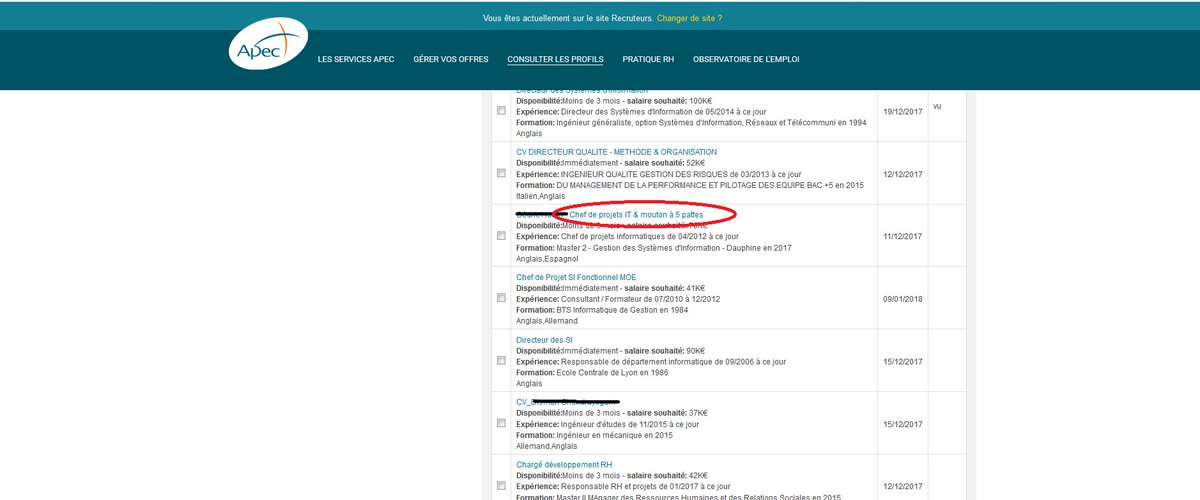Click the 'vu' status text

(937, 105)
